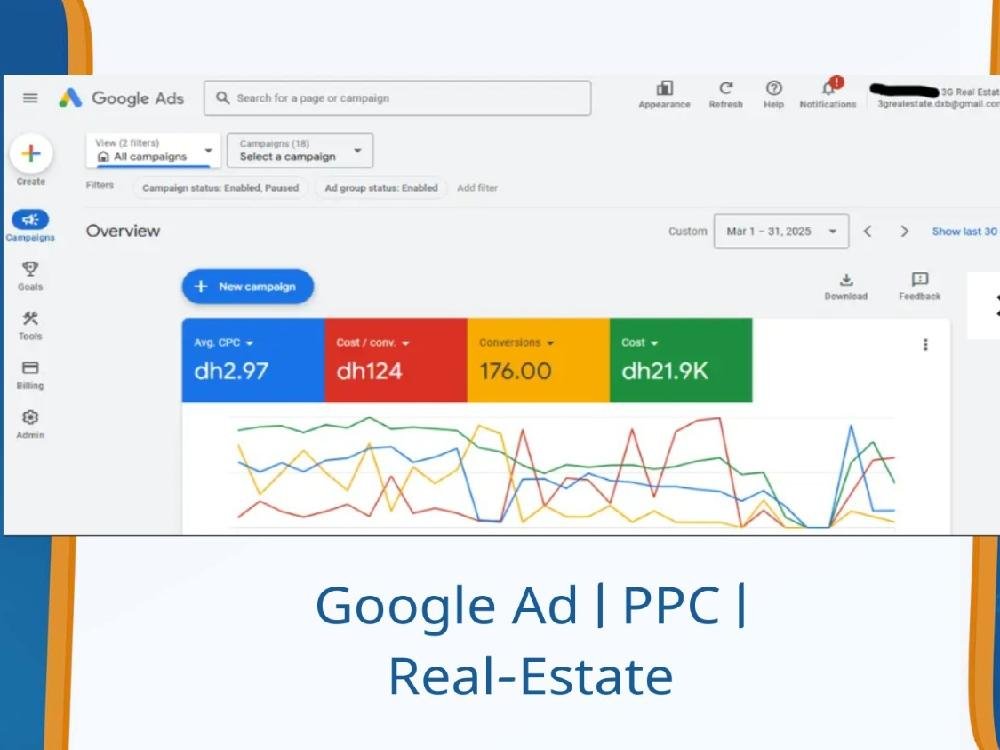Screen dimensions: 1000x750
Task: Click the Refresh icon
Action: click(726, 89)
